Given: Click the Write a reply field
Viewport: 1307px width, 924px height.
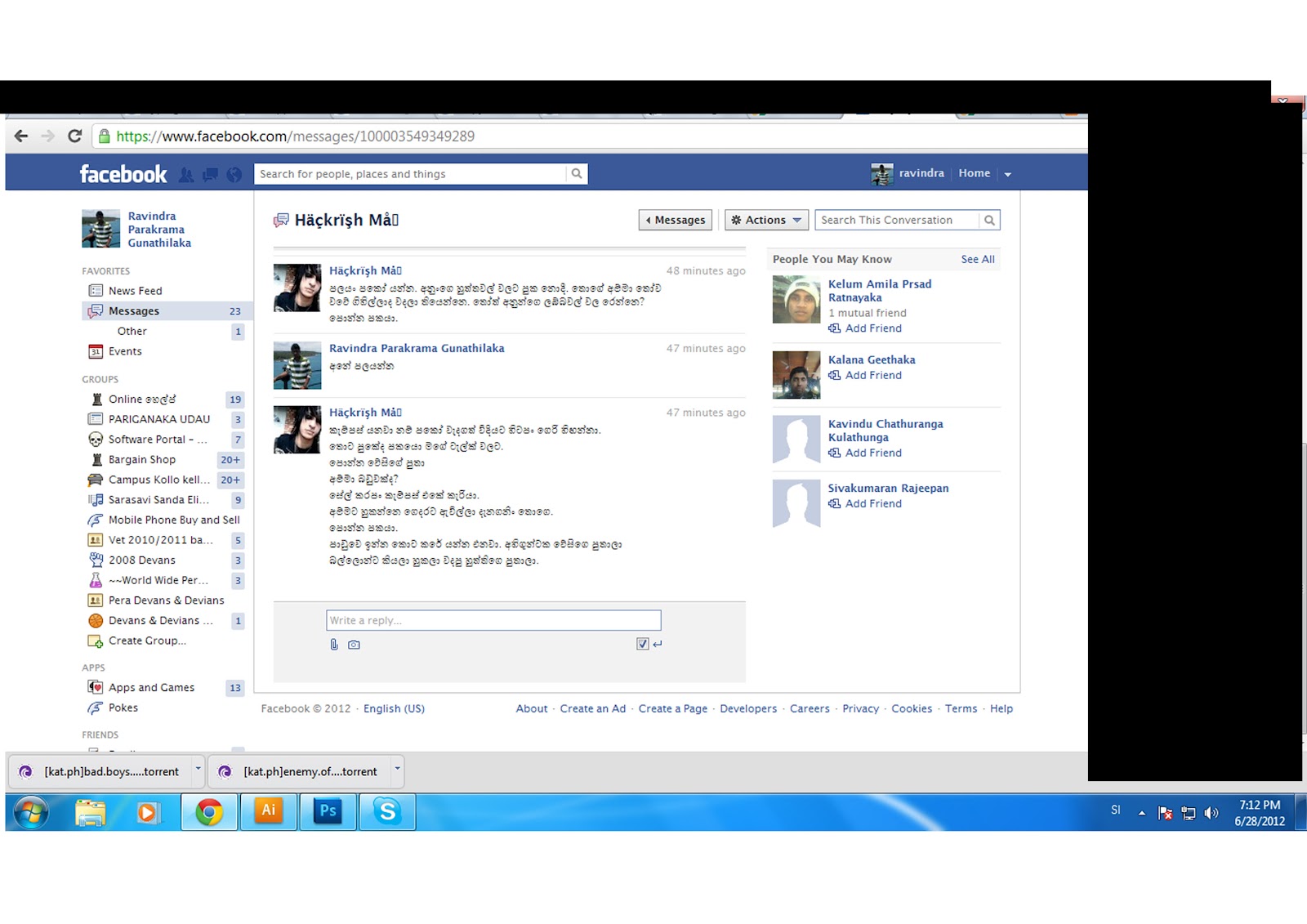Looking at the screenshot, I should 493,620.
